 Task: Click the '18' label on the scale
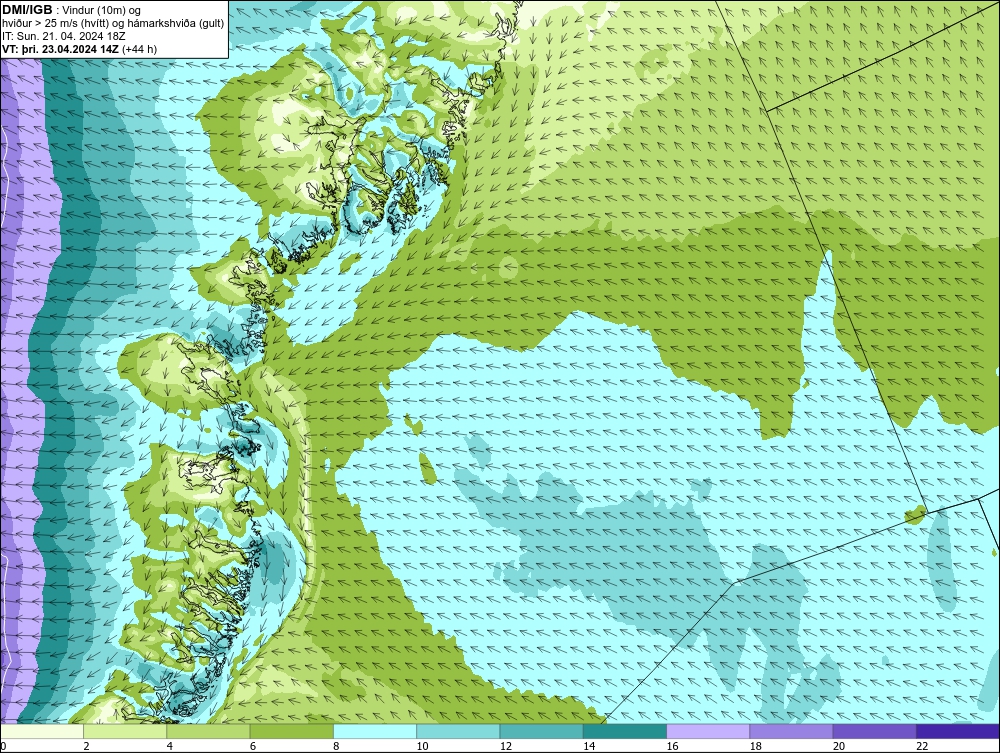click(754, 747)
